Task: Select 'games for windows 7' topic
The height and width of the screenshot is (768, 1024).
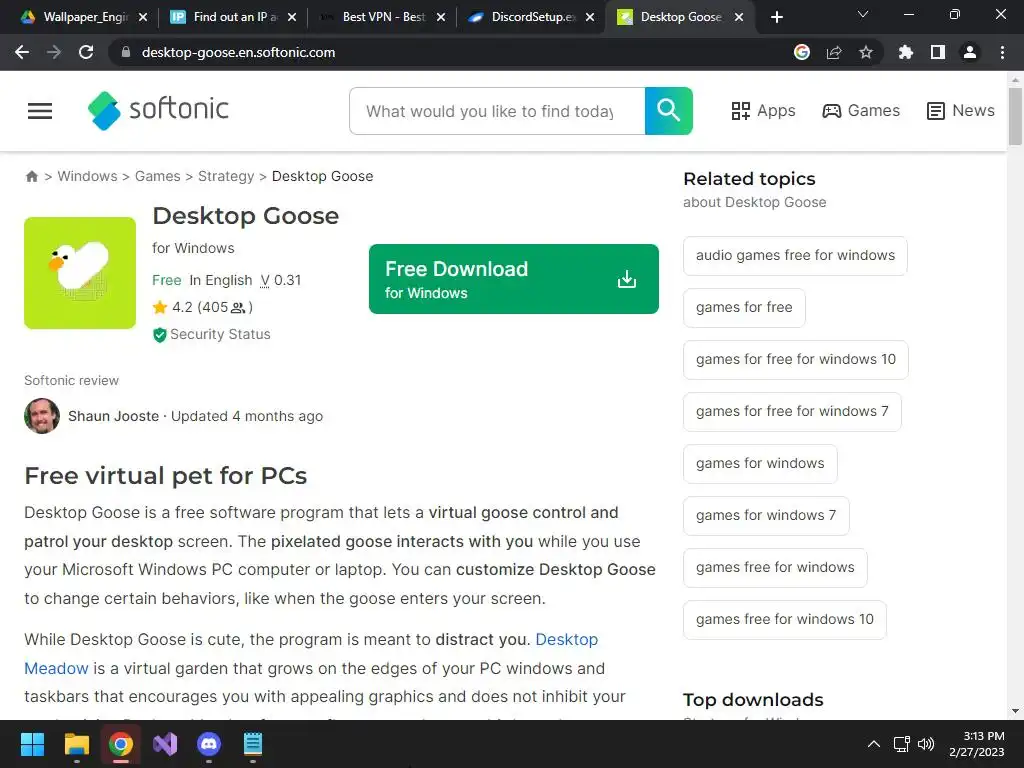Action: [x=766, y=515]
